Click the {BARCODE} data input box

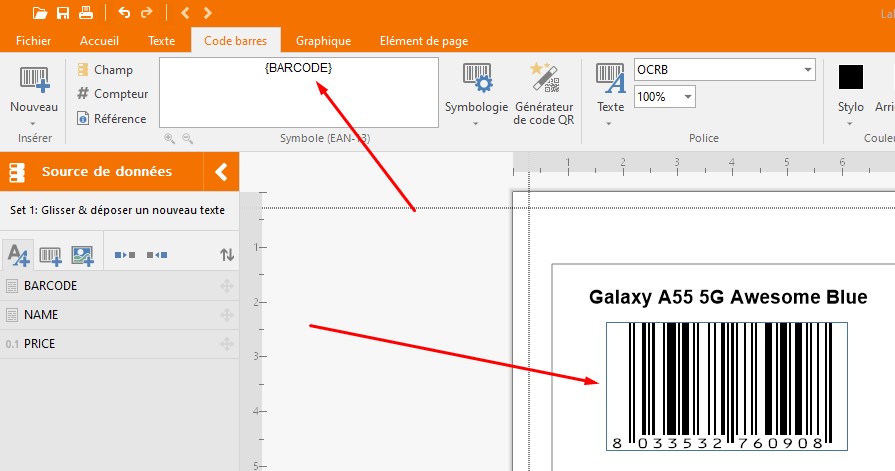point(299,92)
